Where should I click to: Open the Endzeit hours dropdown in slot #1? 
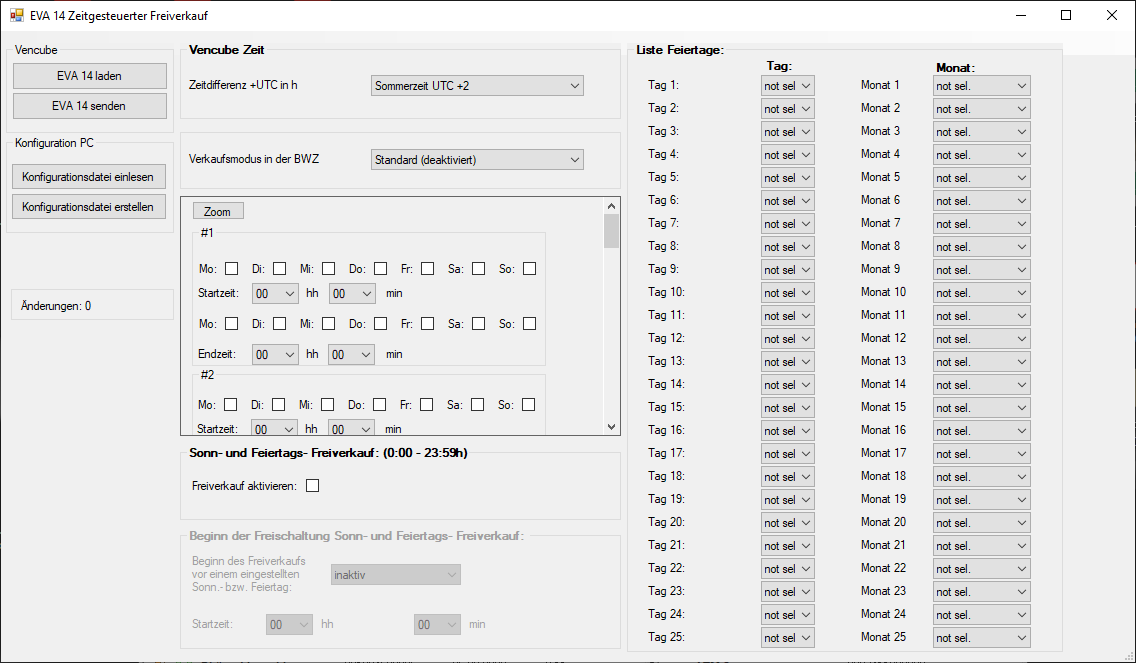coord(275,354)
